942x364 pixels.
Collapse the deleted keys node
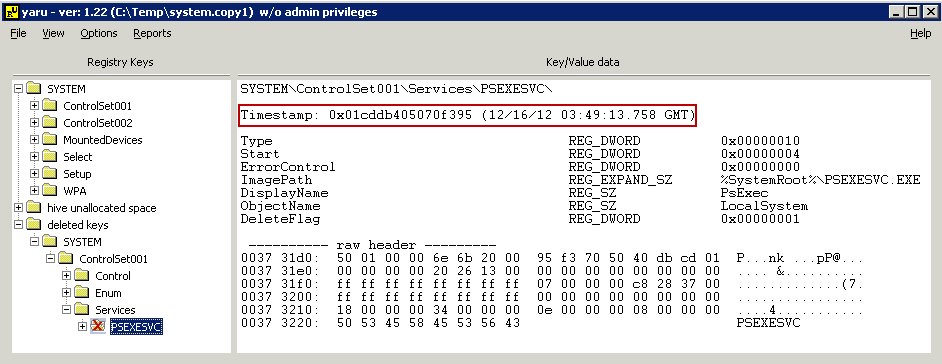[18, 225]
